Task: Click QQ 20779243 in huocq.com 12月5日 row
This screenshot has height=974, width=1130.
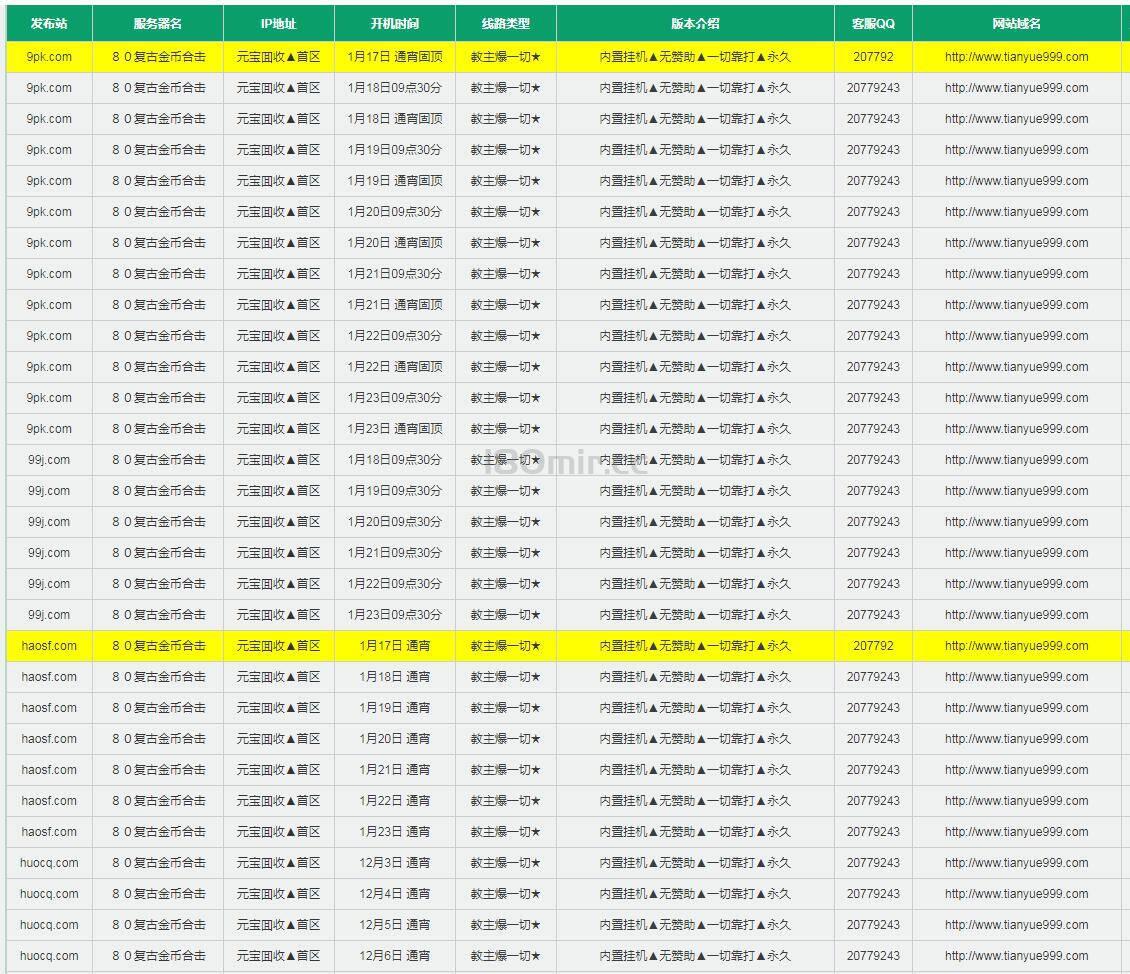Action: point(873,924)
